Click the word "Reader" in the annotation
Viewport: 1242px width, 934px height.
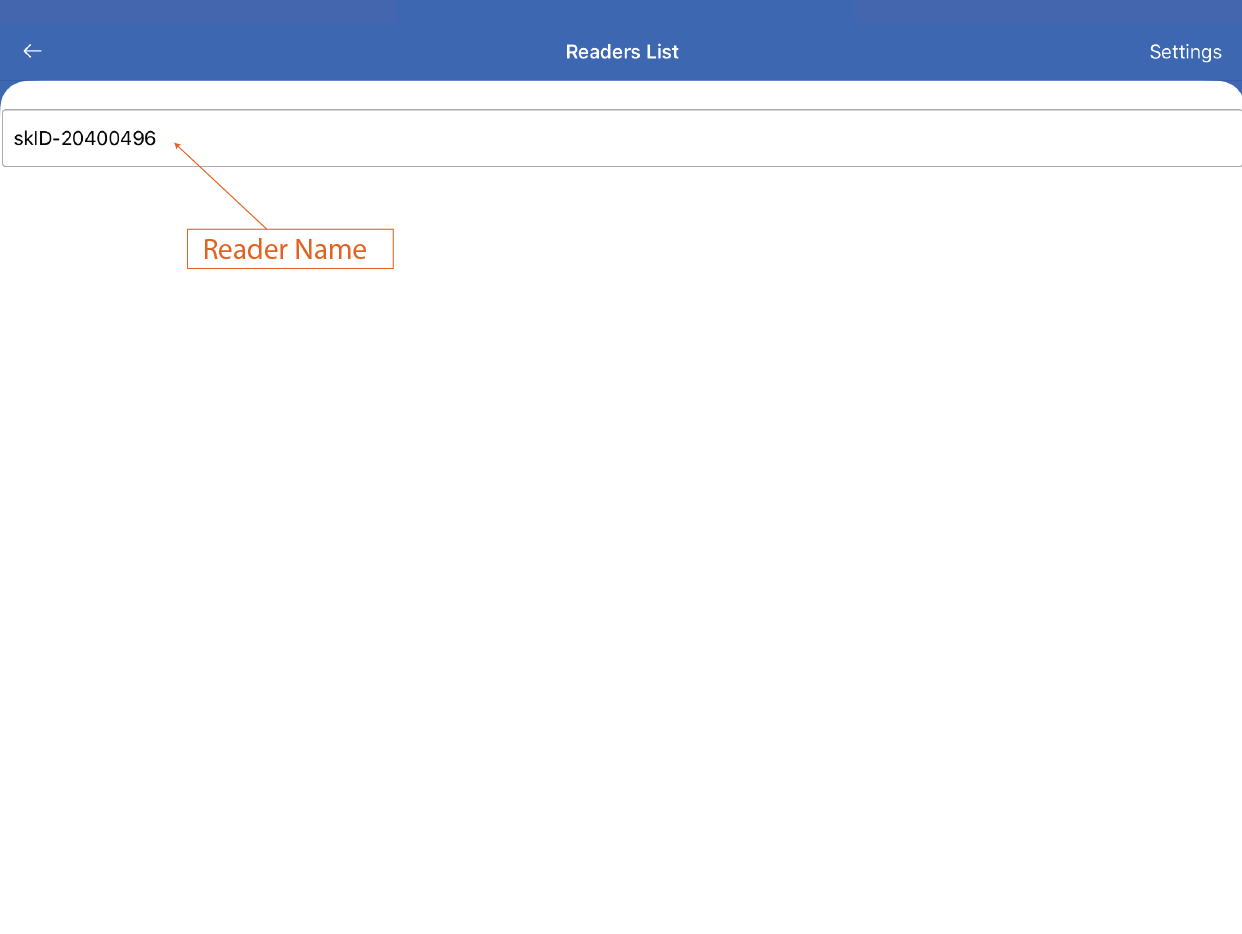(x=244, y=249)
